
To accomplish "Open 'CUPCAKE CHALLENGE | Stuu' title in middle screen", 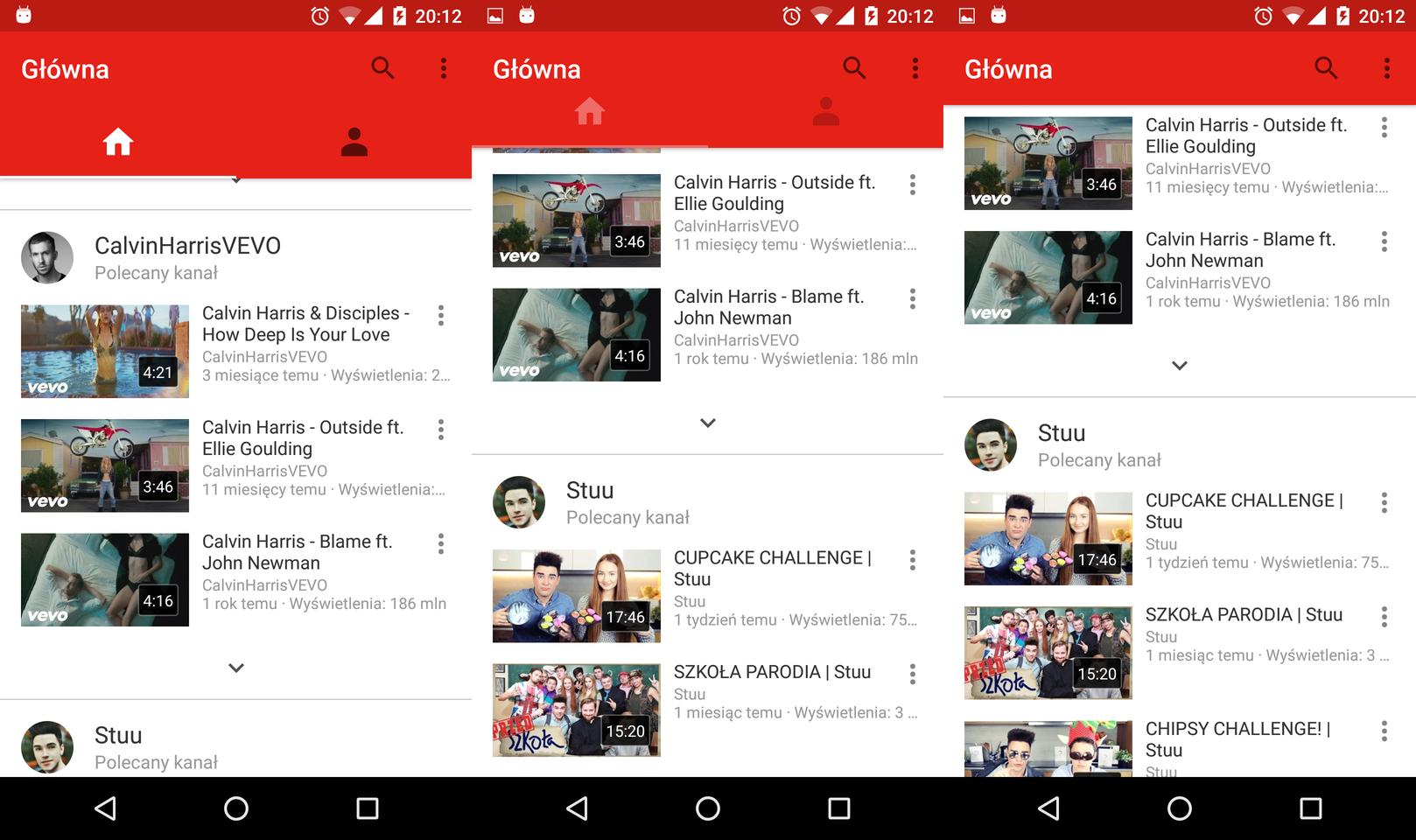I will coord(773,569).
